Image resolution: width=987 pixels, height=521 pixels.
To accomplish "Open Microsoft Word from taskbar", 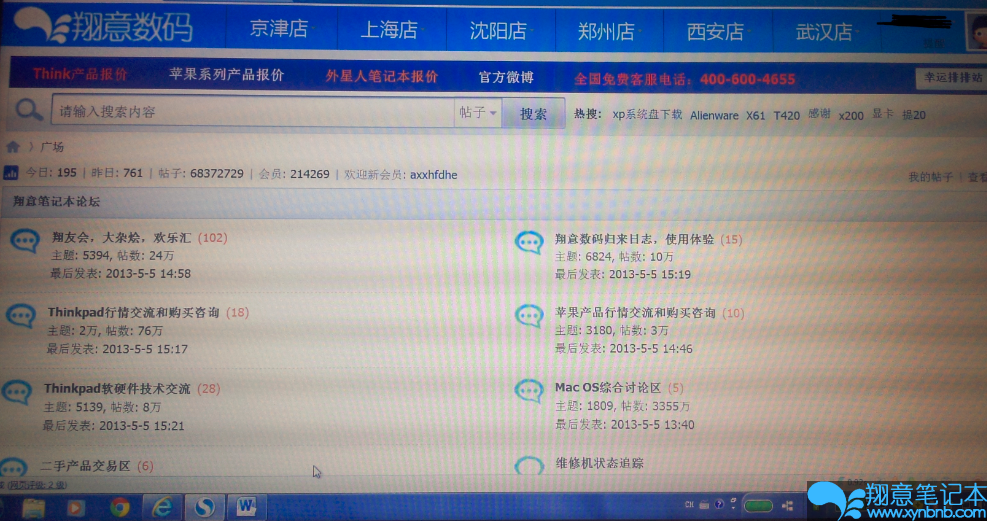I will 247,507.
